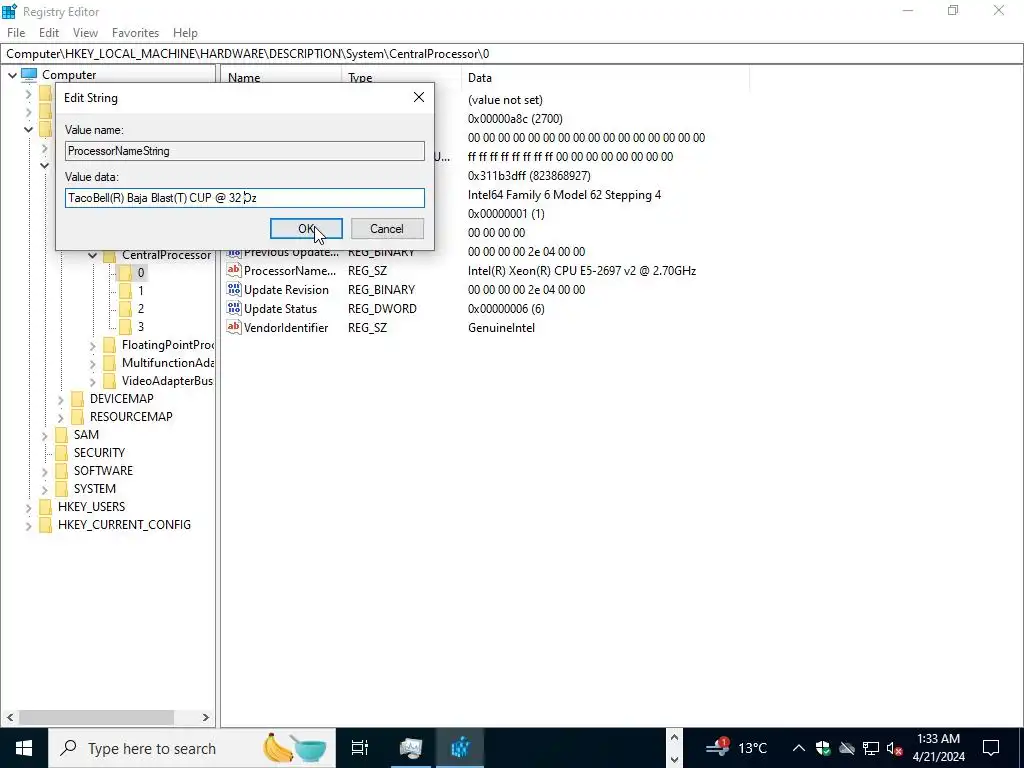Expand the HKEY_USERS hive

tap(29, 507)
